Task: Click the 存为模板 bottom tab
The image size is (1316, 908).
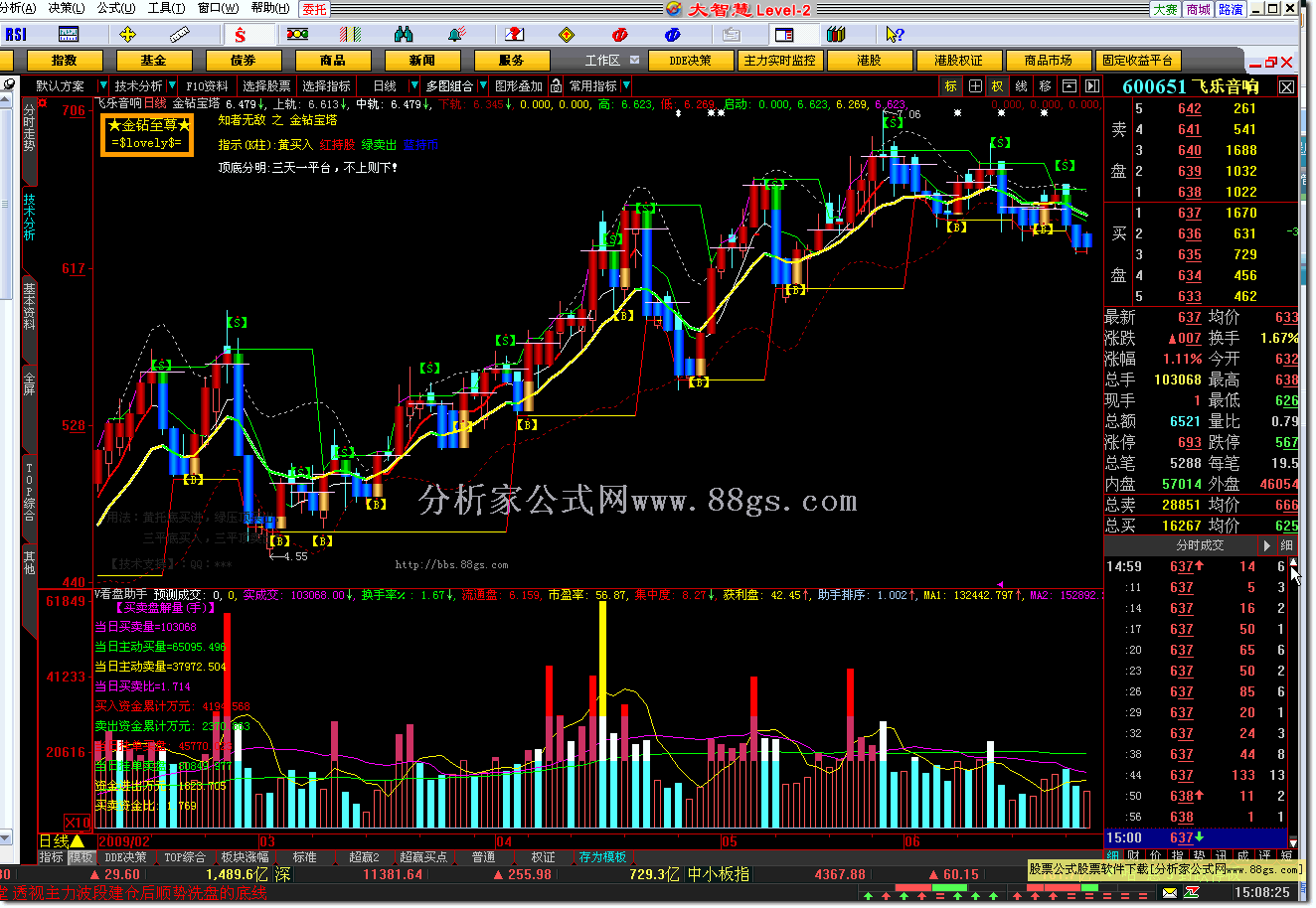Action: (603, 857)
